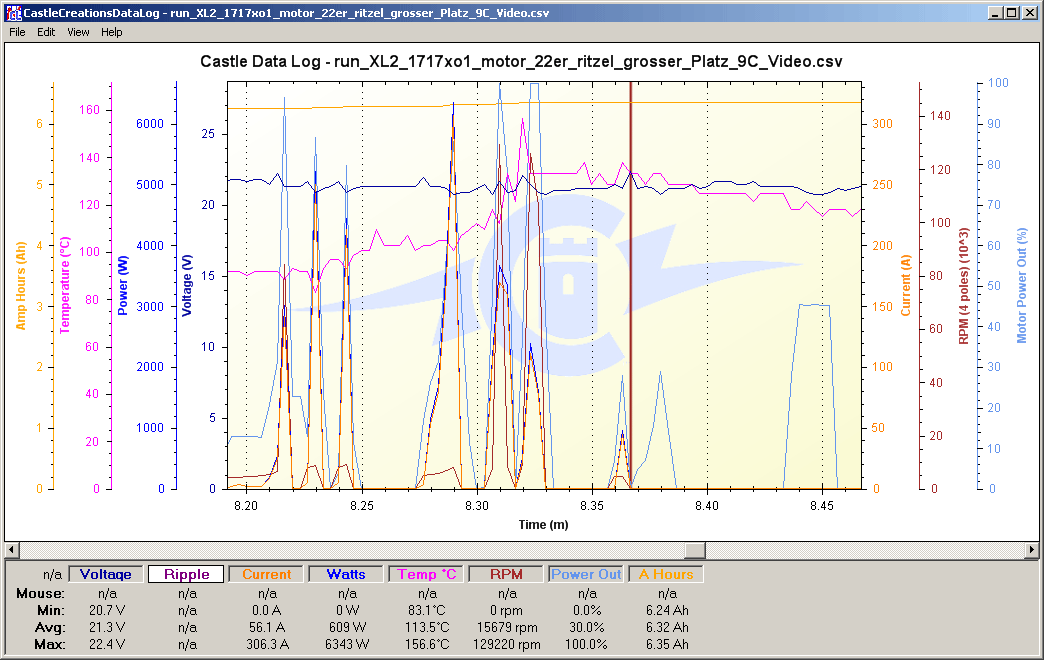Click the Power (W) axis label
The width and height of the screenshot is (1044, 660).
123,286
